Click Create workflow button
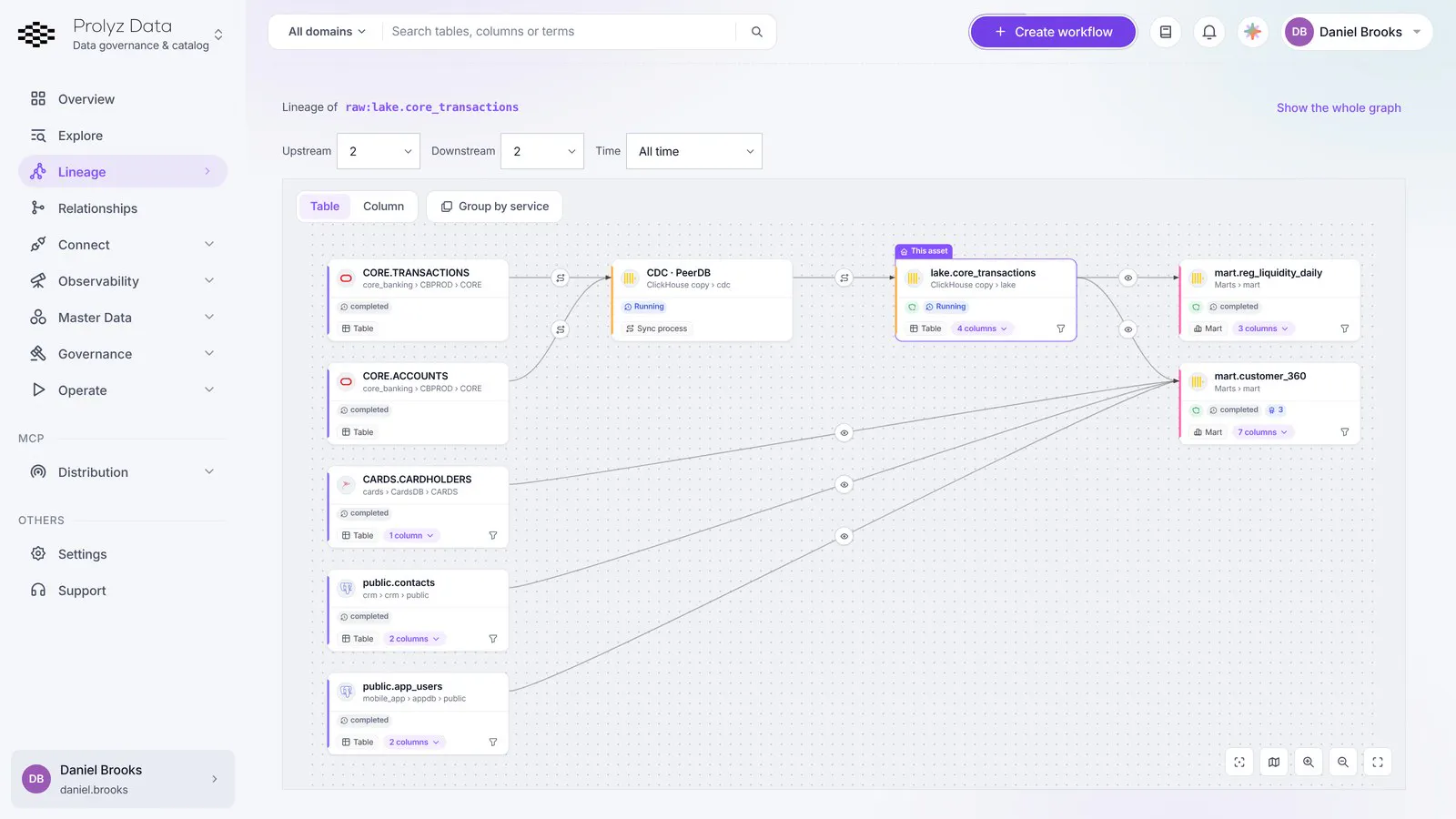The width and height of the screenshot is (1456, 819). (x=1053, y=32)
